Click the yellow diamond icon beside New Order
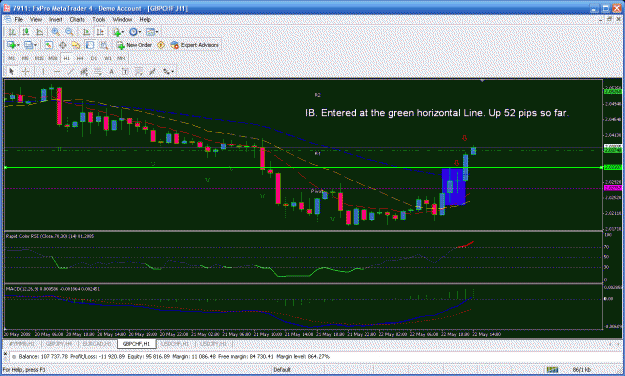This screenshot has width=625, height=376. pyautogui.click(x=161, y=45)
